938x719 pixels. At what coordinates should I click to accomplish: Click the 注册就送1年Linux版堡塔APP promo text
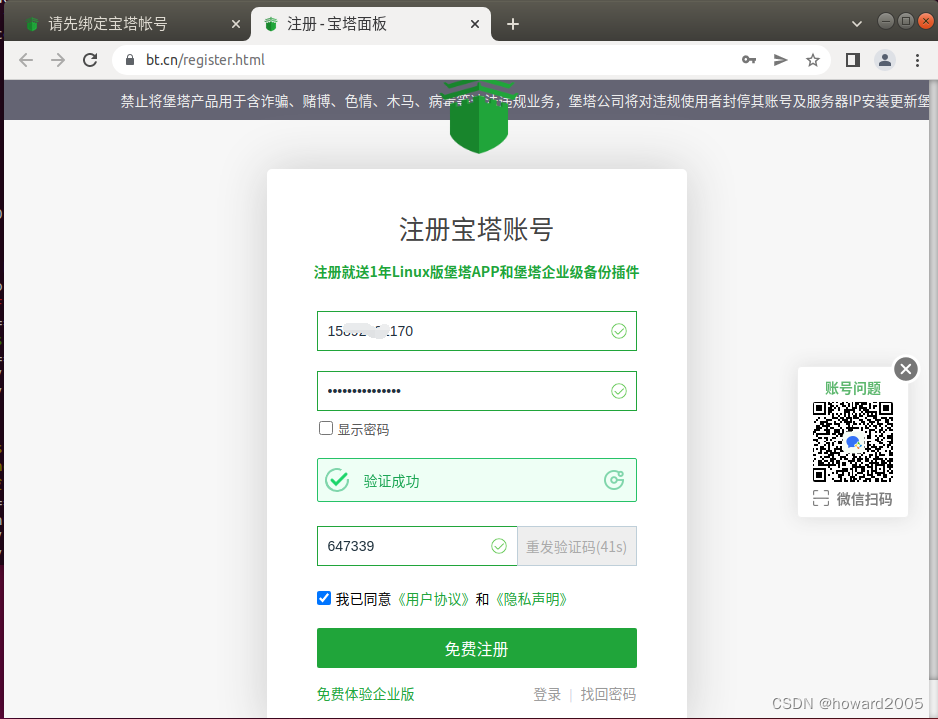(477, 273)
